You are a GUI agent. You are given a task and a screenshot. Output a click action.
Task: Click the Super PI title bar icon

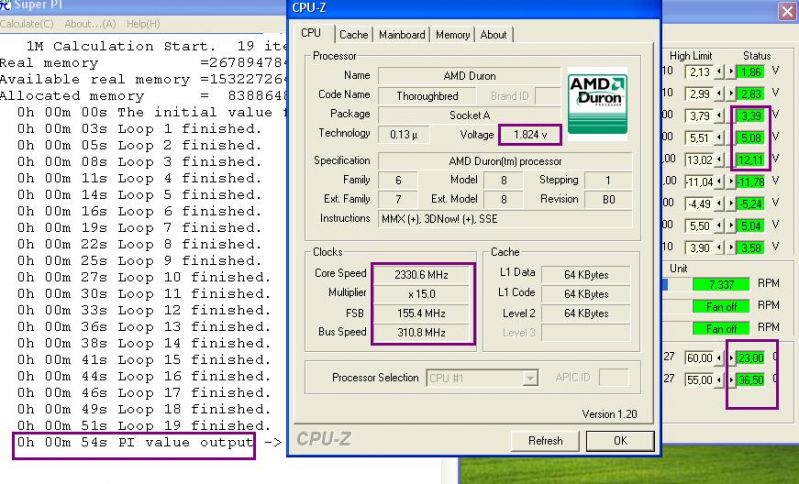5,8
